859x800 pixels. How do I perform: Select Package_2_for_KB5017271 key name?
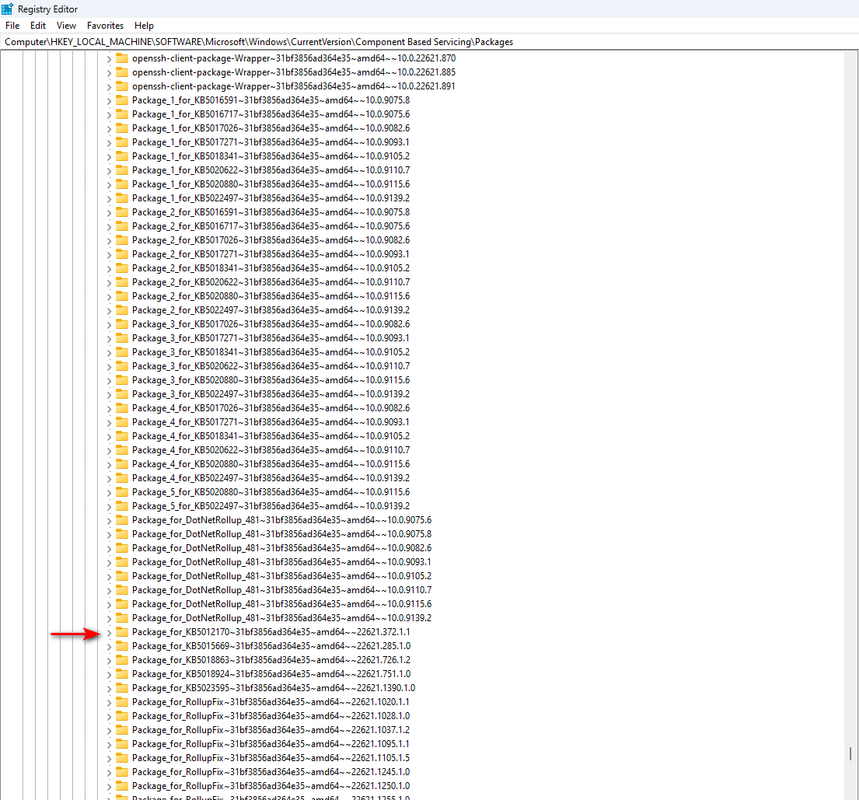(x=271, y=254)
